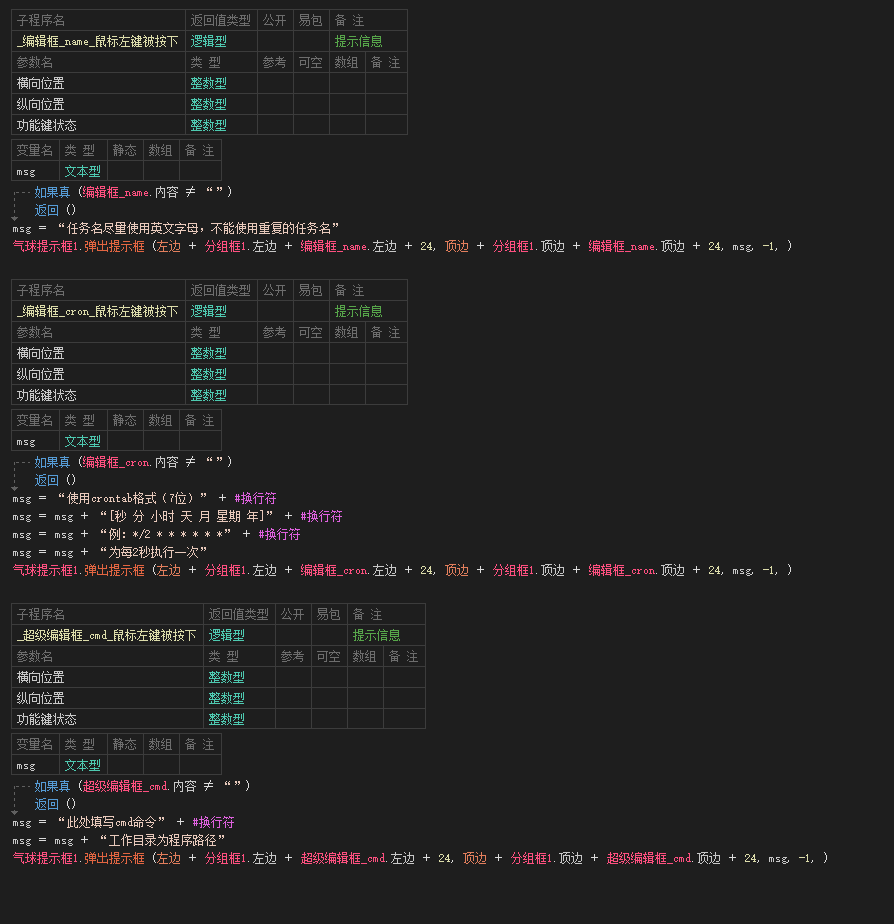Click the msg line “例: */2 * * * * * *”

point(156,534)
